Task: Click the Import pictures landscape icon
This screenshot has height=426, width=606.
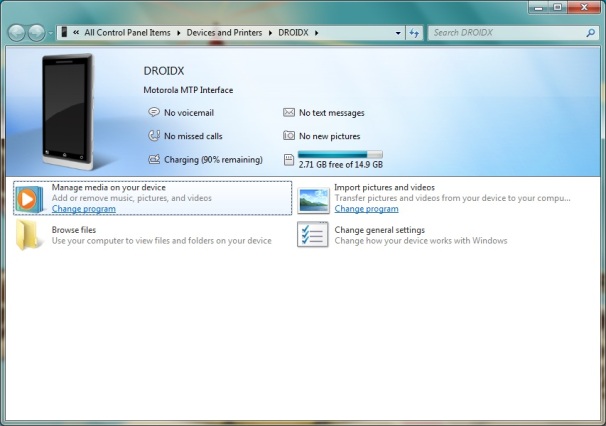Action: pos(313,200)
